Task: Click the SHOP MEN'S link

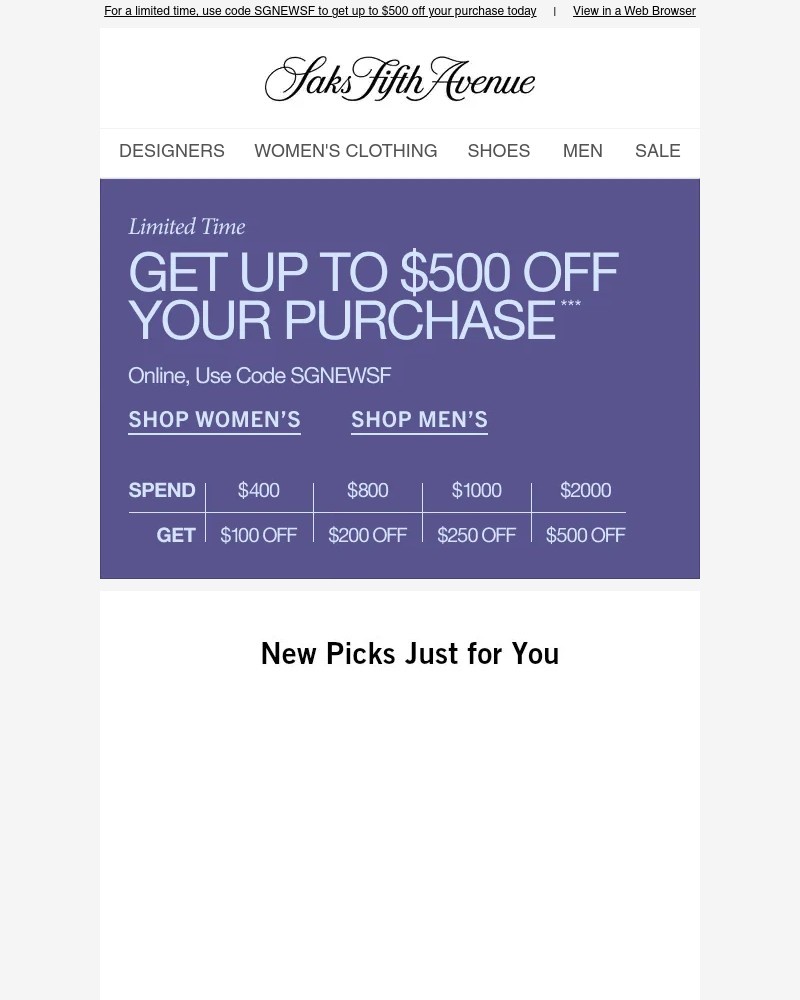Action: coord(419,419)
